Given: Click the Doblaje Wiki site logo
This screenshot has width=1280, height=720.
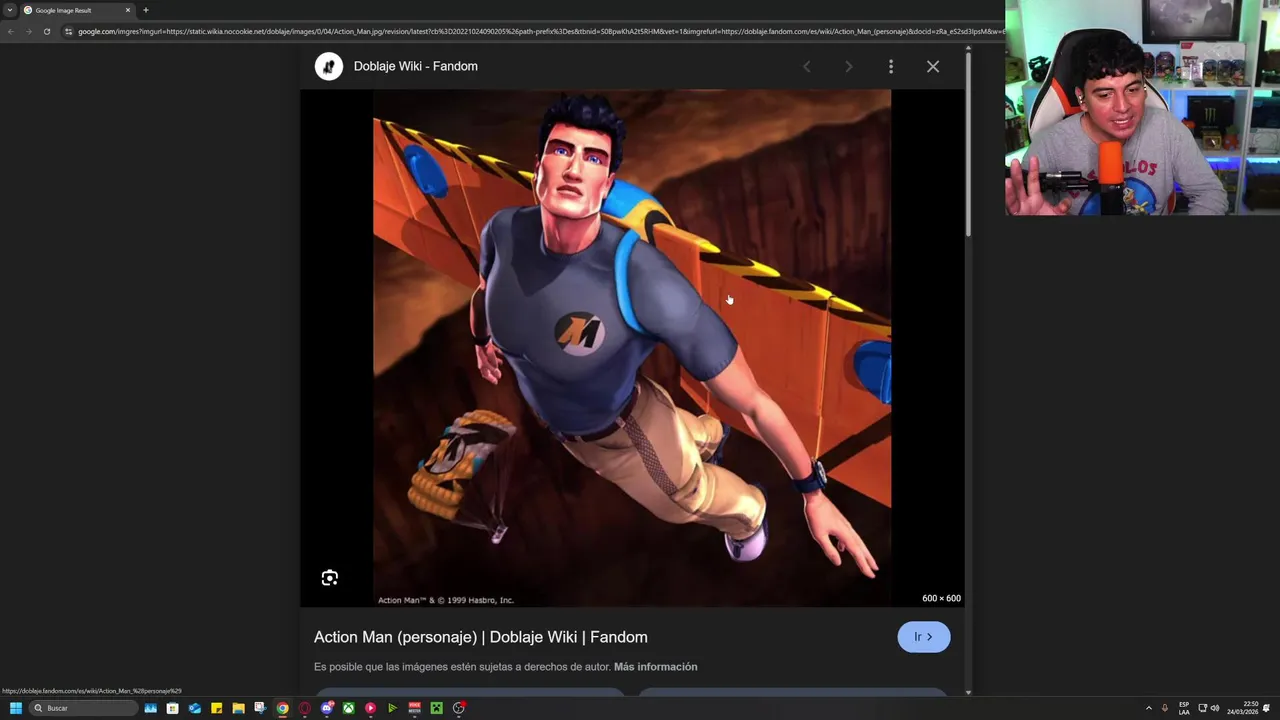Looking at the screenshot, I should pyautogui.click(x=329, y=66).
